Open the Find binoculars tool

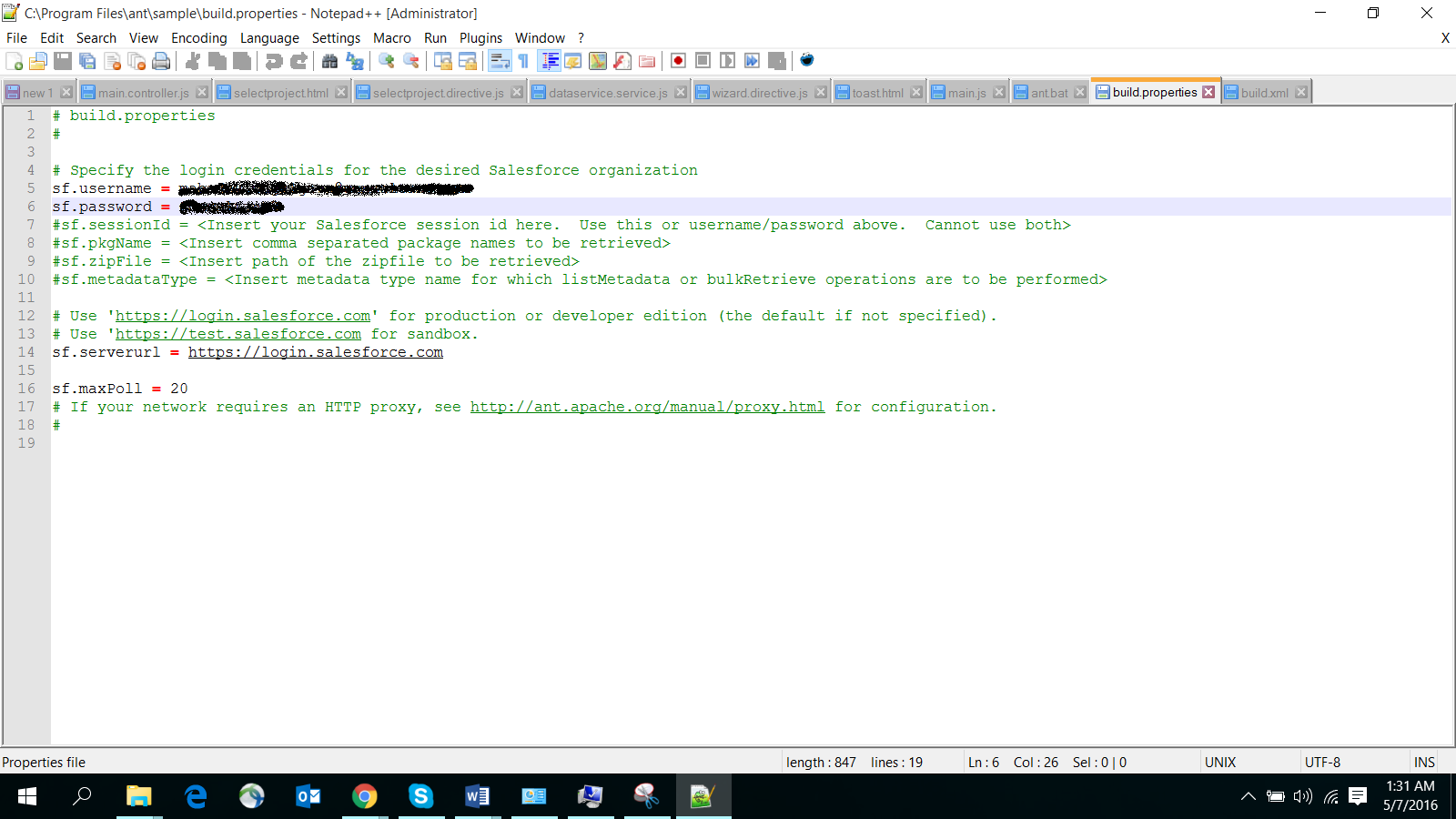tap(329, 61)
